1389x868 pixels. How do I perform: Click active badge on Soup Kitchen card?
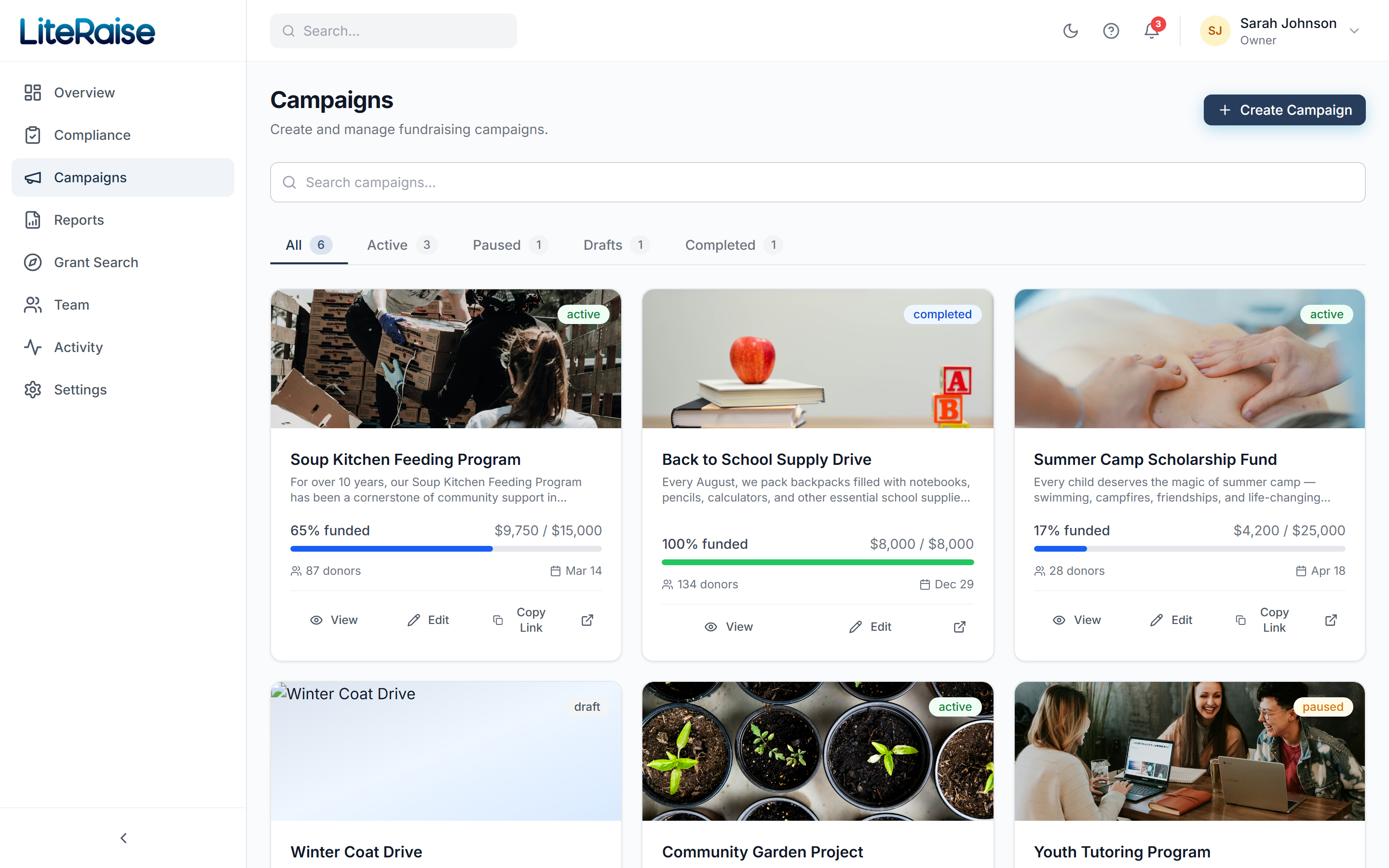pyautogui.click(x=583, y=314)
